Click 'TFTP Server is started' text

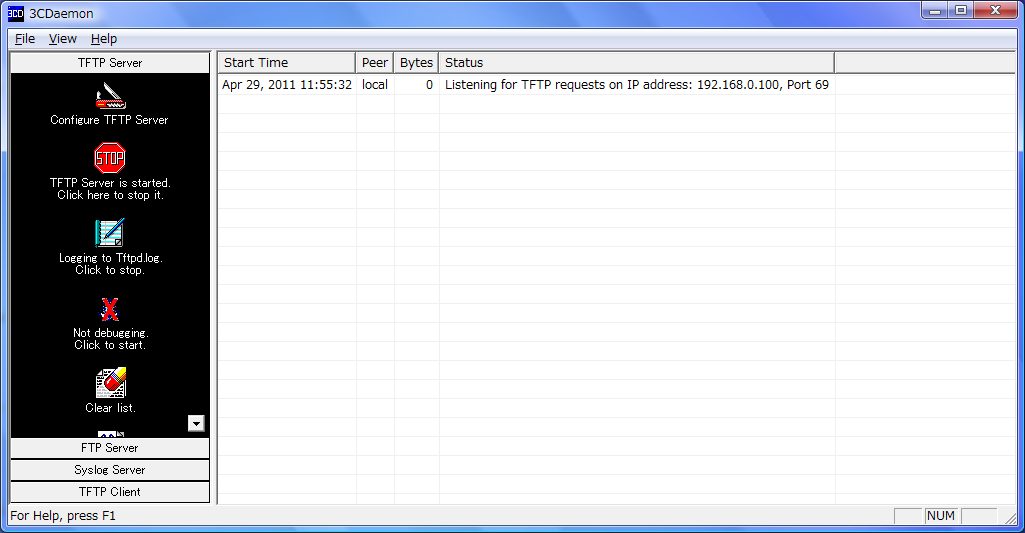(110, 182)
